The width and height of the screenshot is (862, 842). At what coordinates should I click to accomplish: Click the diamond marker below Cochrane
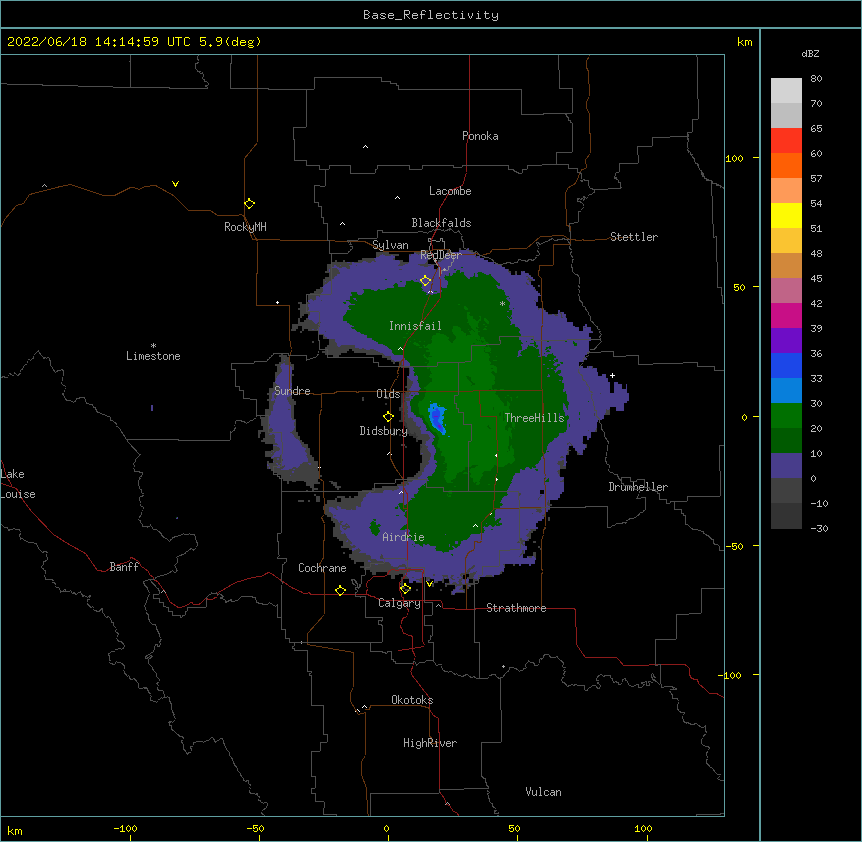[340, 590]
